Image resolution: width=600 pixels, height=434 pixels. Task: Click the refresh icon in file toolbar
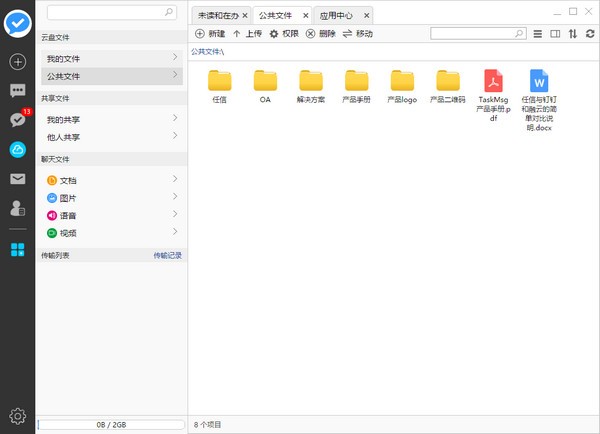(x=589, y=34)
